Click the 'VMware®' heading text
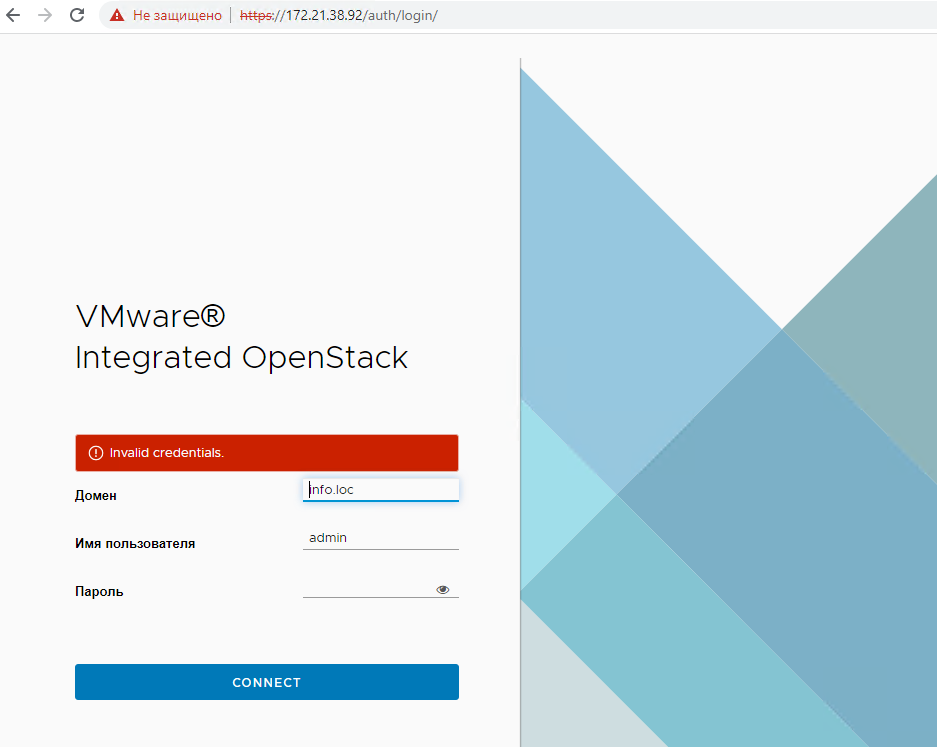 (x=151, y=316)
